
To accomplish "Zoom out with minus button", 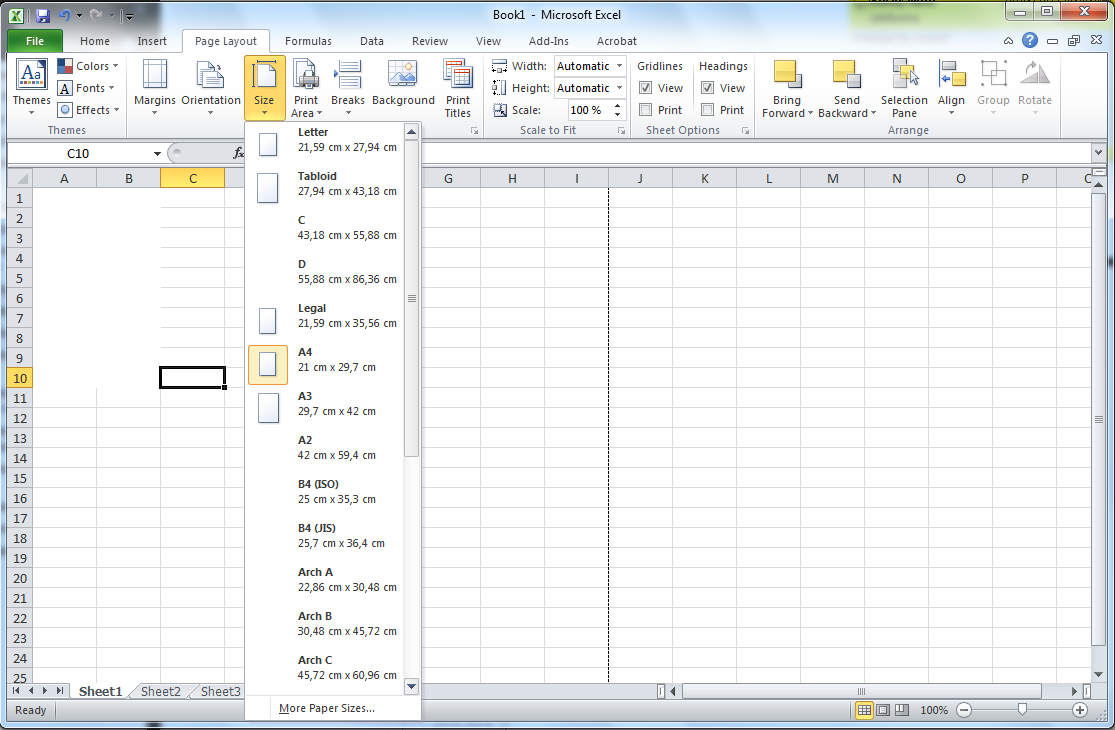I will coord(964,710).
